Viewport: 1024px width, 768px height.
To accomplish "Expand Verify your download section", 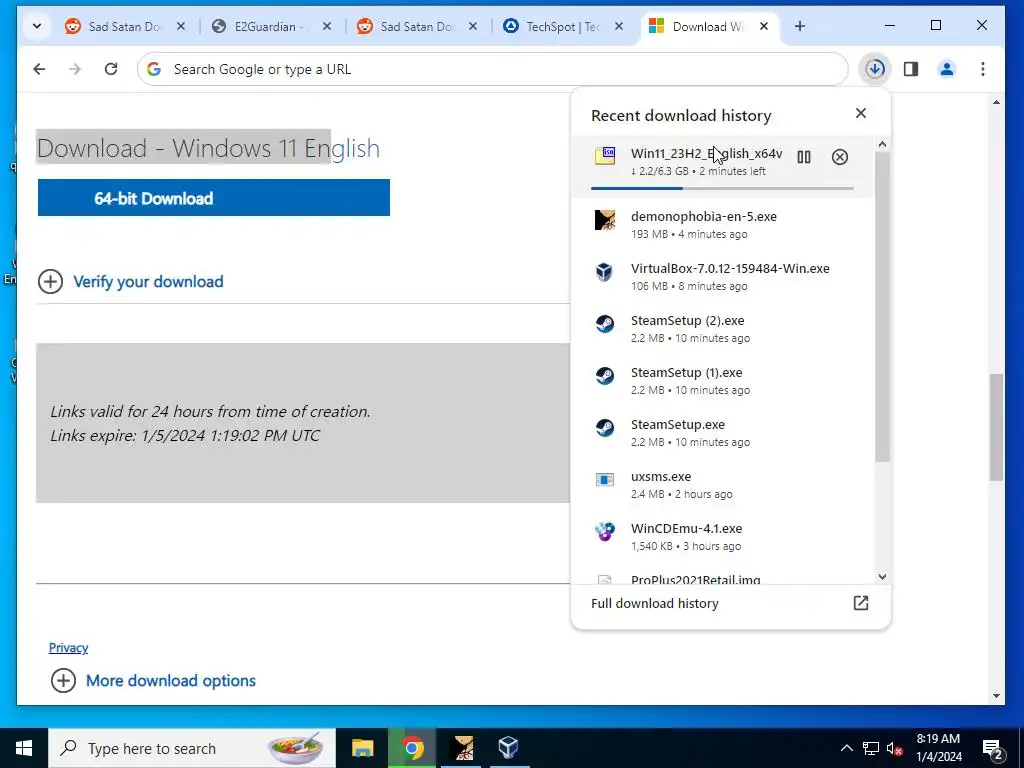I will 131,281.
